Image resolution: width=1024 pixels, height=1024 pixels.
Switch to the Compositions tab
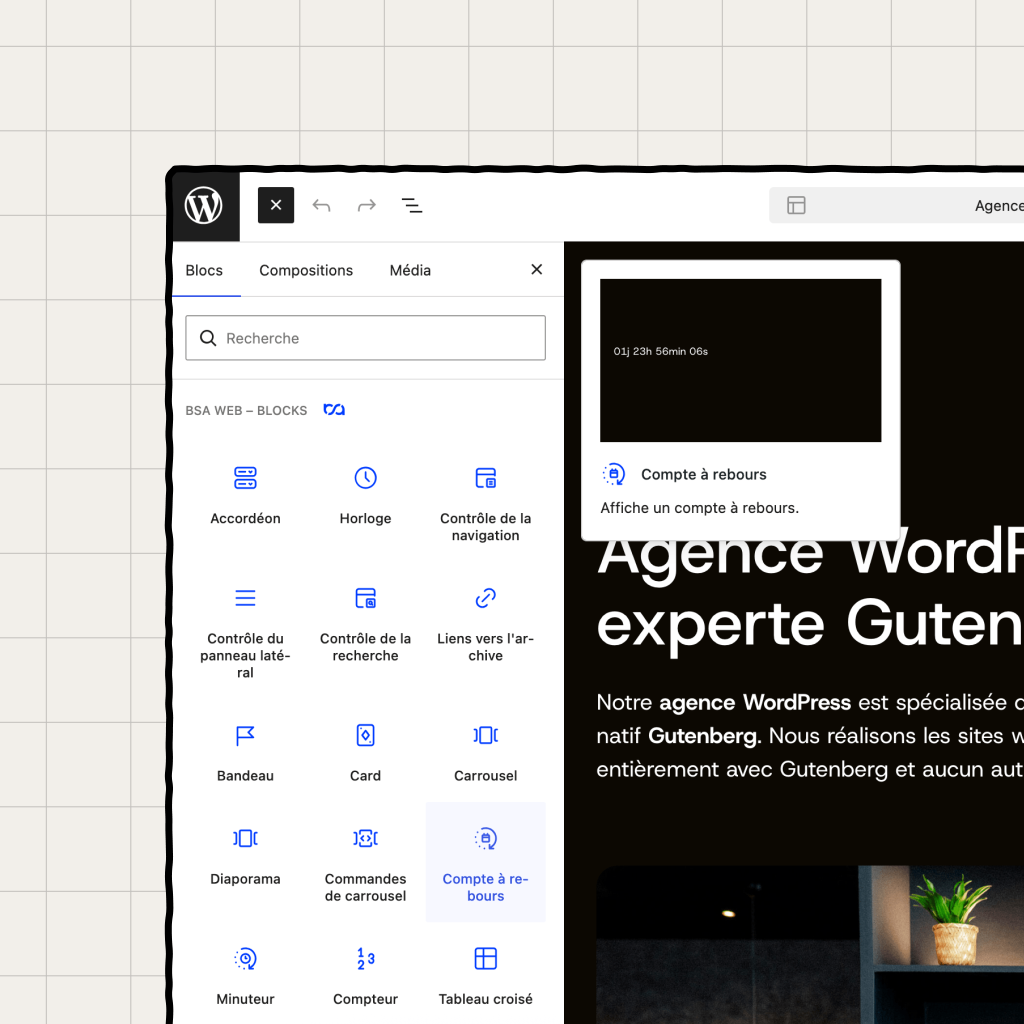point(306,270)
